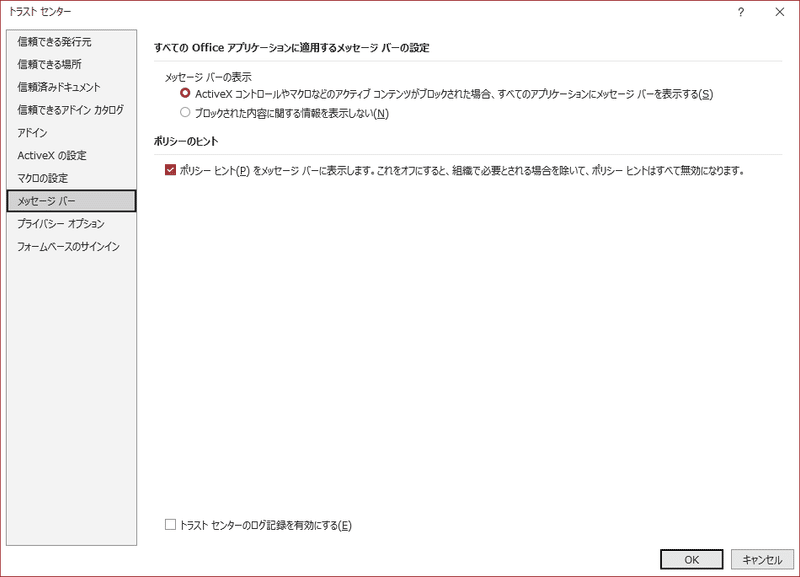
Task: Click キャンセル button
Action: click(762, 559)
